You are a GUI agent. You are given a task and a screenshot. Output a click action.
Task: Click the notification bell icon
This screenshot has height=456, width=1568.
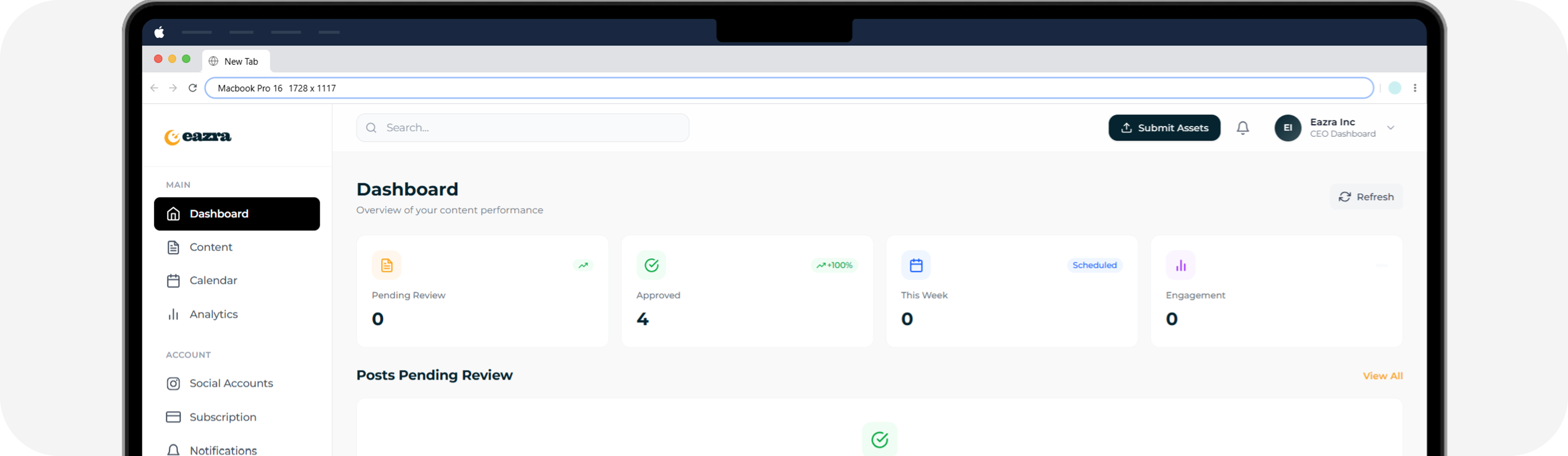(1242, 128)
